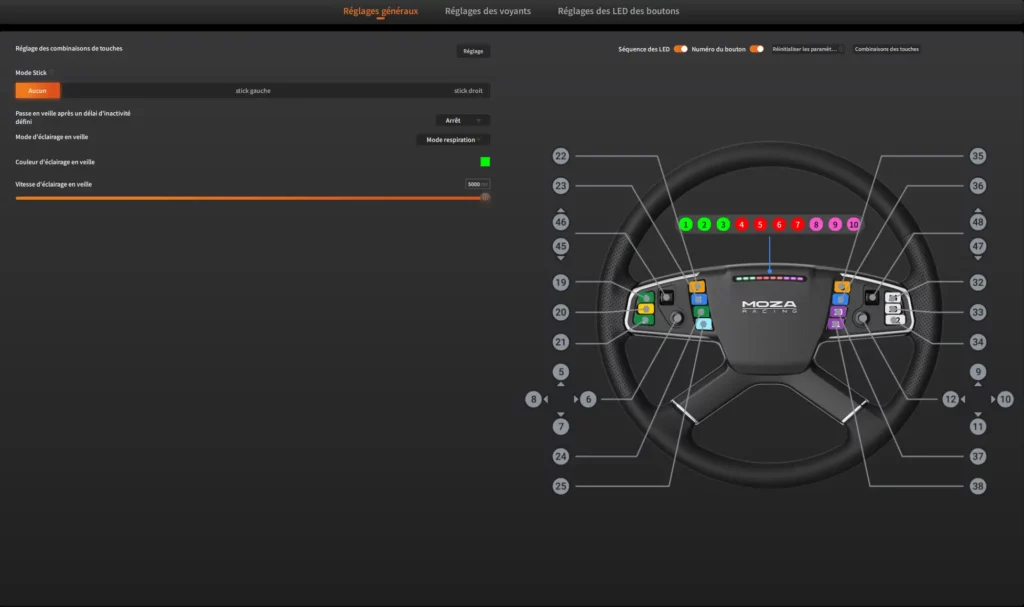
Task: Select LED number 8 pink circle
Action: 816,225
